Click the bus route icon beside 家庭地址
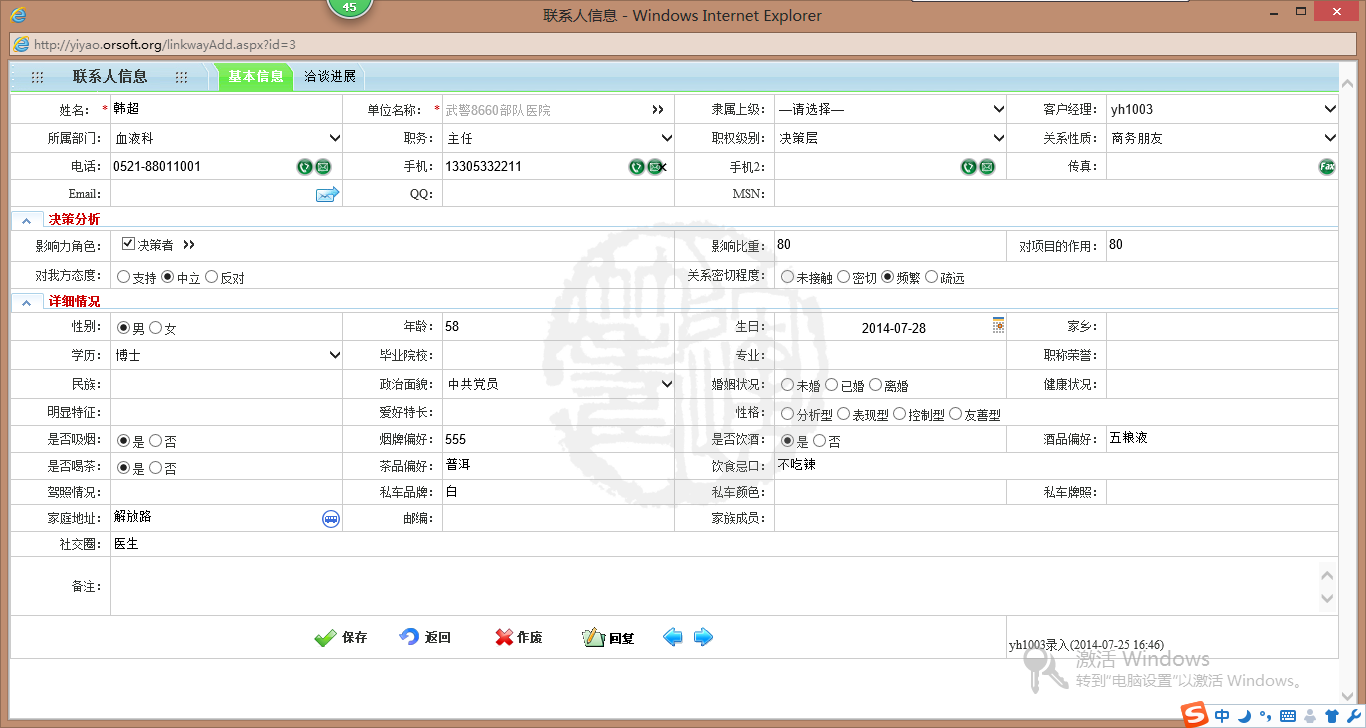Viewport: 1366px width, 728px height. click(331, 518)
